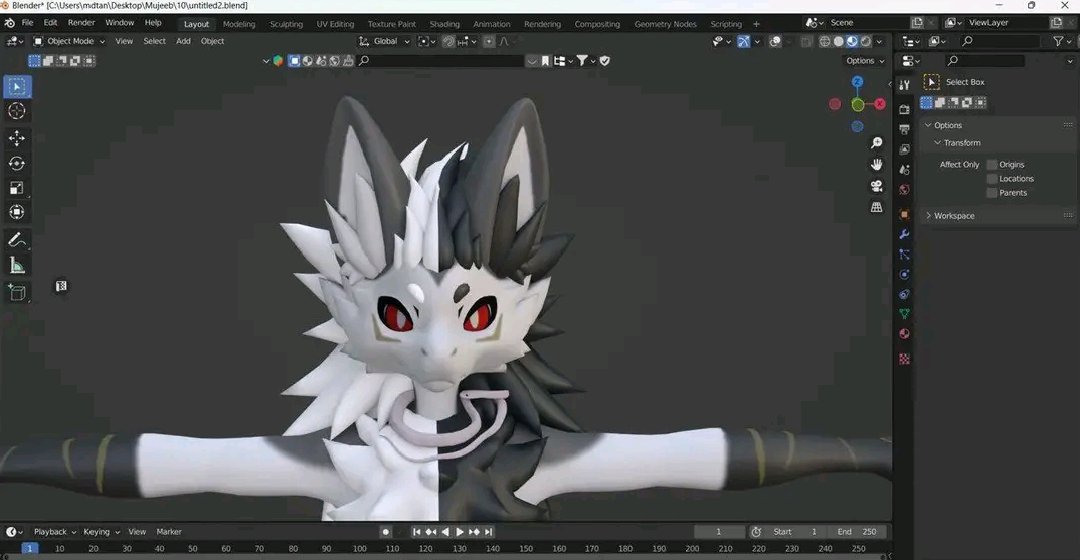
Task: Open the Material properties tab
Action: point(904,334)
